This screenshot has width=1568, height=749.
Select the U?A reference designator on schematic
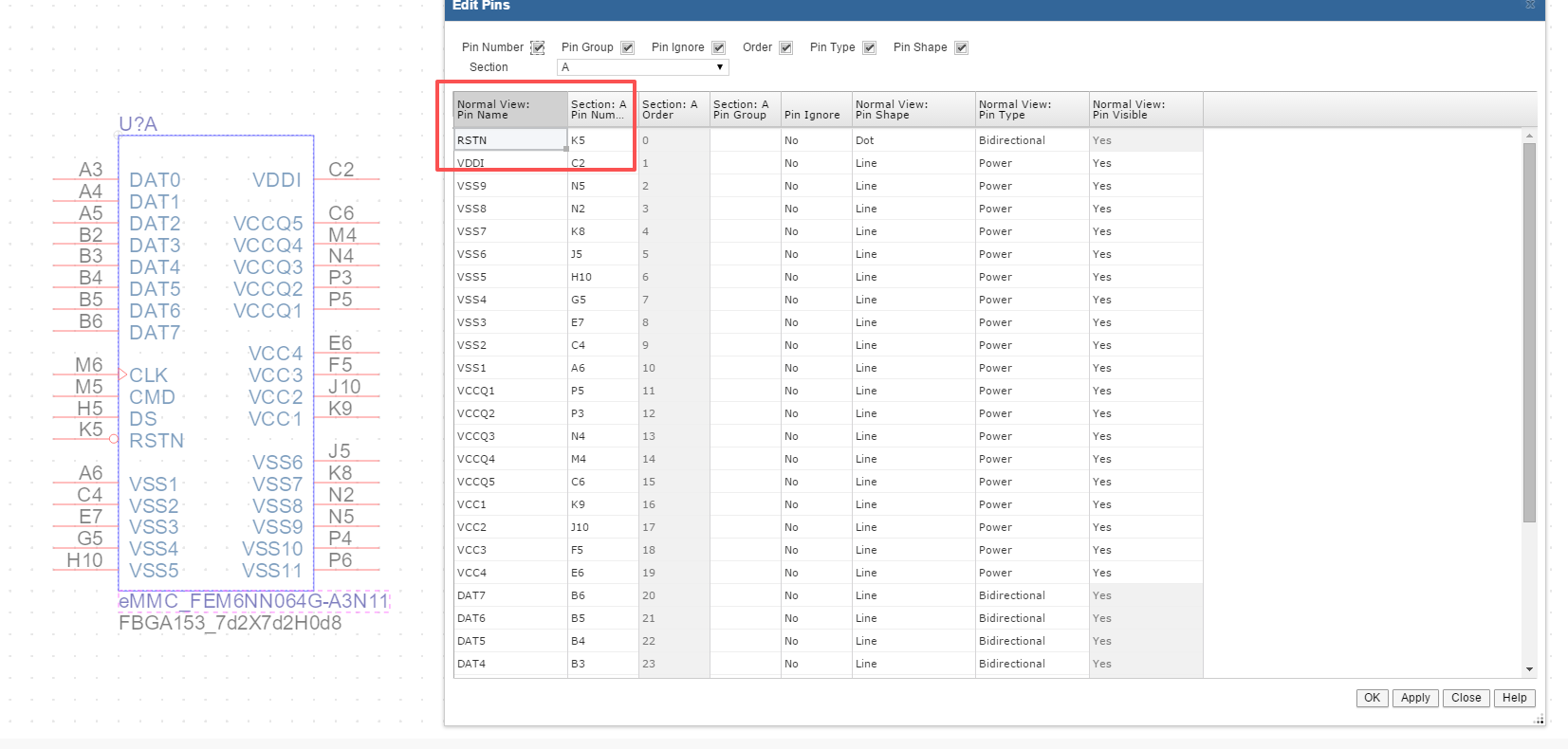point(138,124)
